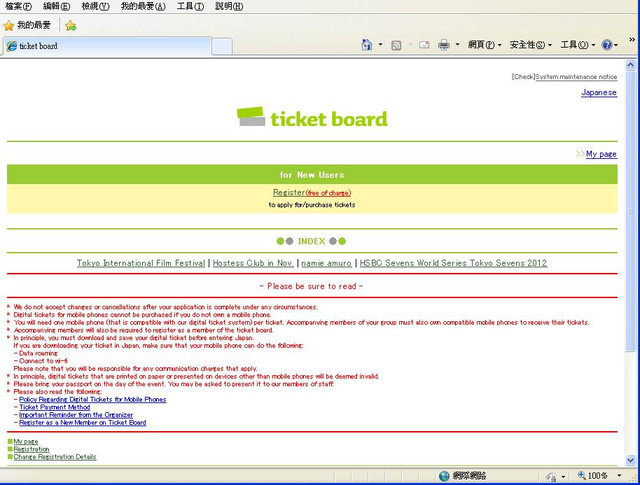This screenshot has width=640, height=485.
Task: Open HSBC Sevens World Series Tokyo Sevens 2012
Action: 453,263
